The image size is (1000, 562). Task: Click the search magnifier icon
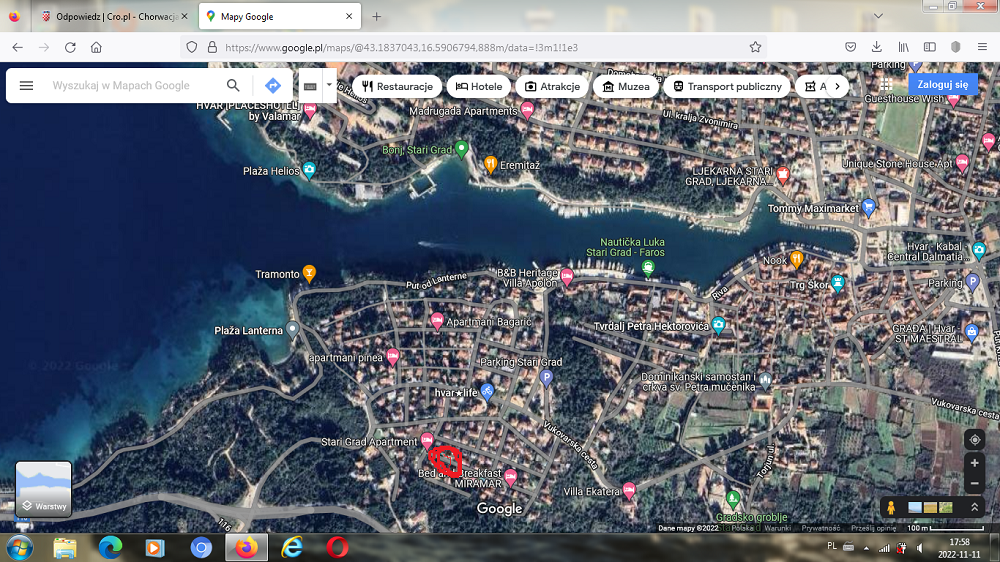233,86
